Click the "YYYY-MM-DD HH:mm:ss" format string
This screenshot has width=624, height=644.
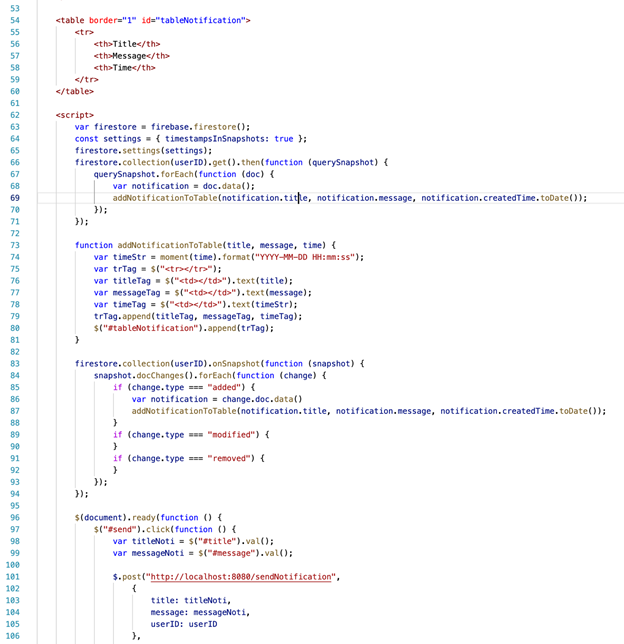click(305, 257)
